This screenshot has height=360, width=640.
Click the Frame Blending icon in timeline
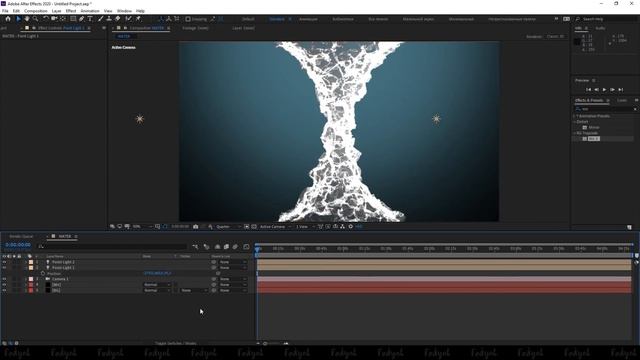[x=226, y=247]
